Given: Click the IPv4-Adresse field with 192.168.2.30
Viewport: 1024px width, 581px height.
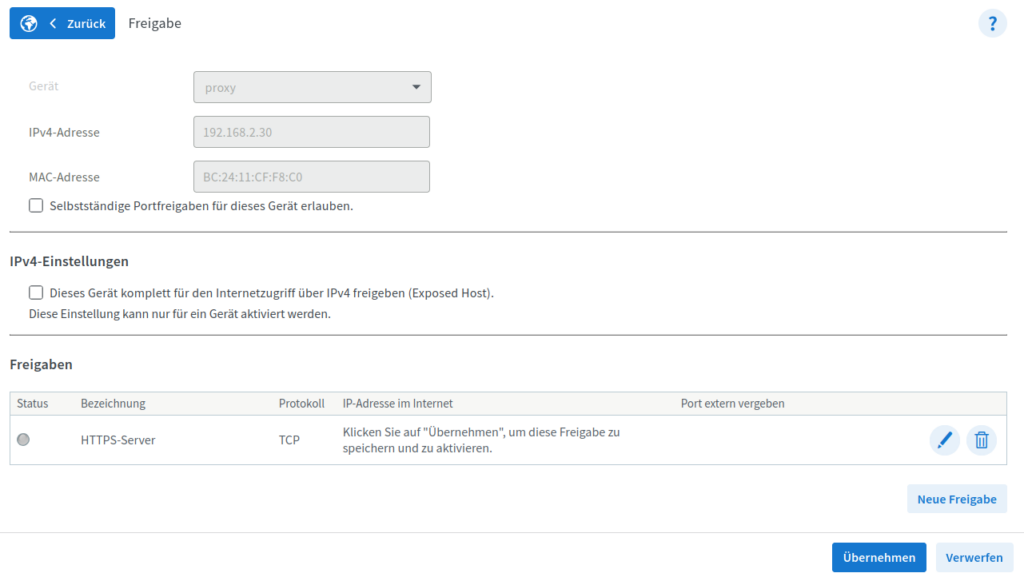Looking at the screenshot, I should pyautogui.click(x=312, y=132).
